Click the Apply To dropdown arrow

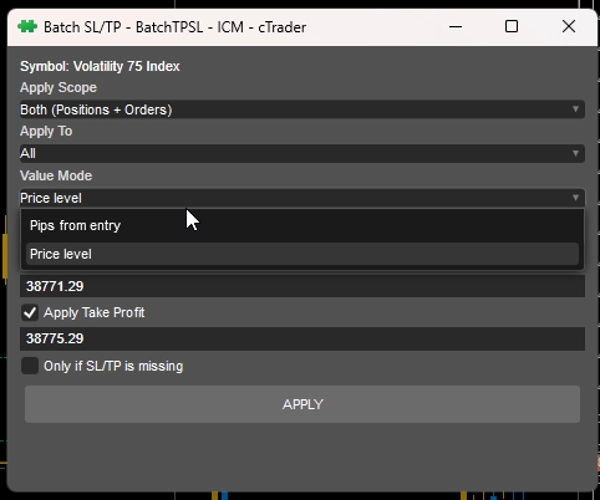[576, 154]
